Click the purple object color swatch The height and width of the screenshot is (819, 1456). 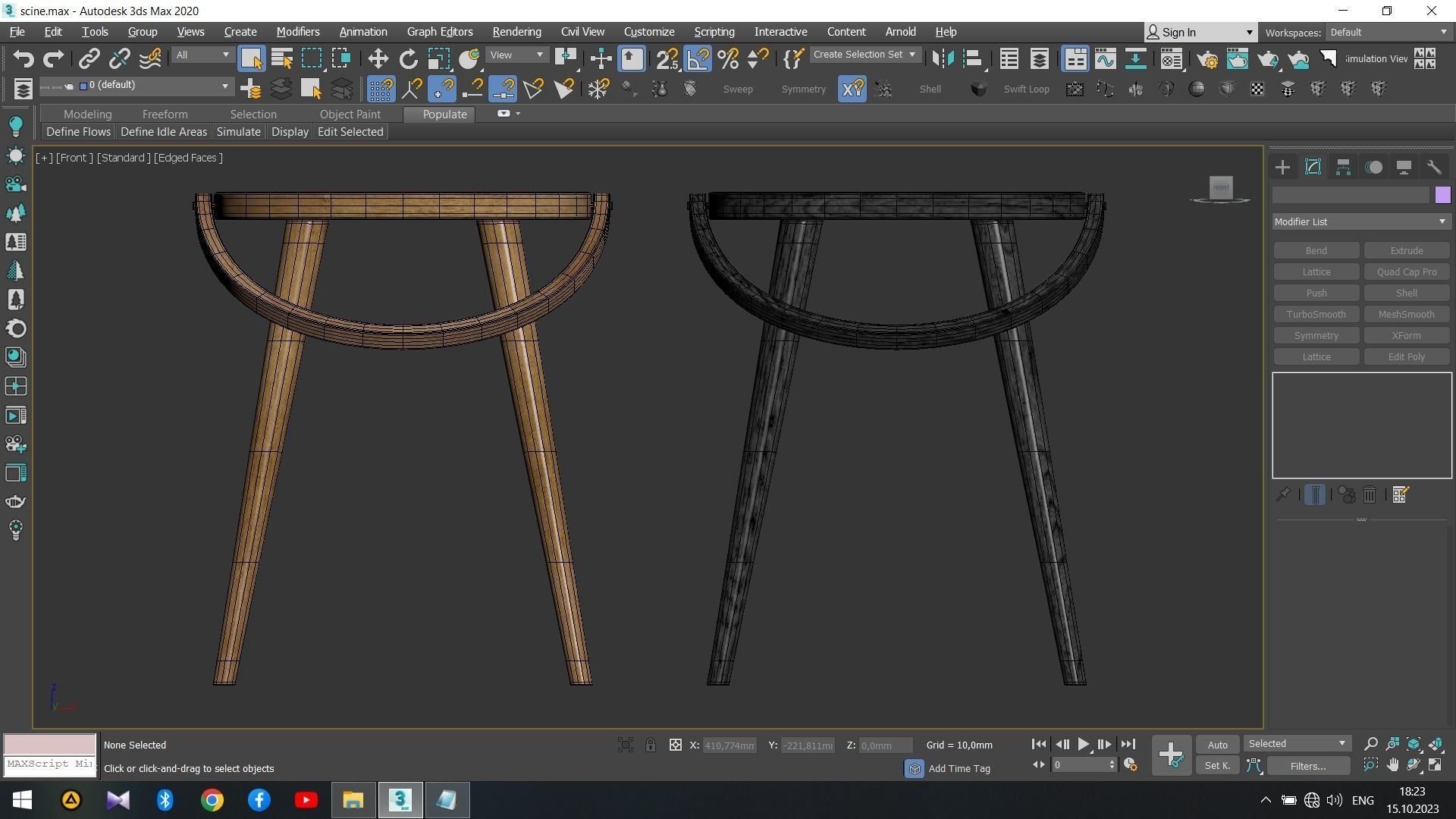point(1442,195)
